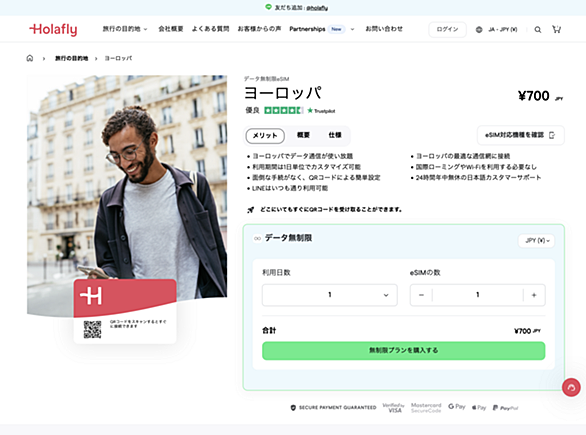Open よくある質問 in the navigation
Image resolution: width=586 pixels, height=435 pixels.
coord(210,29)
